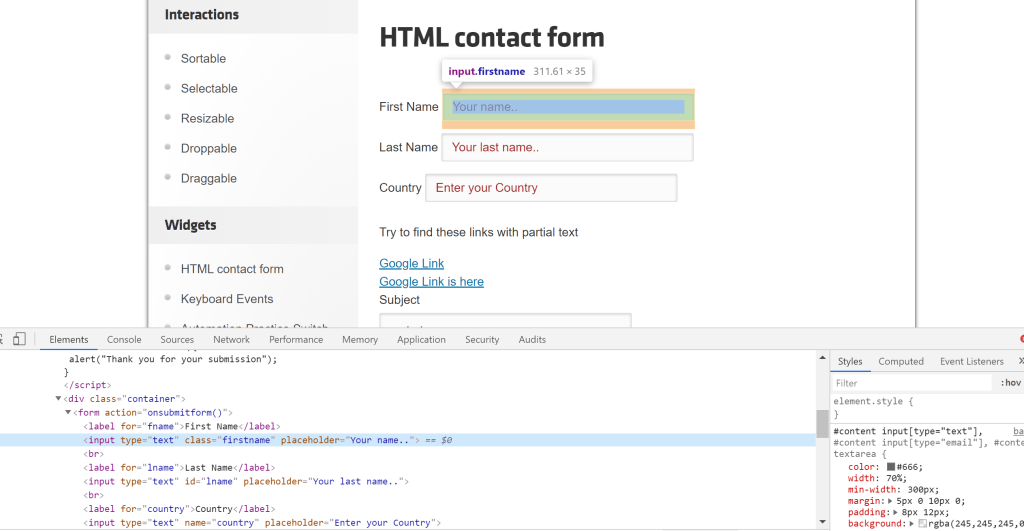Click the red error indicator in DevTools
Viewport: 1024px width, 531px height.
click(x=1020, y=339)
